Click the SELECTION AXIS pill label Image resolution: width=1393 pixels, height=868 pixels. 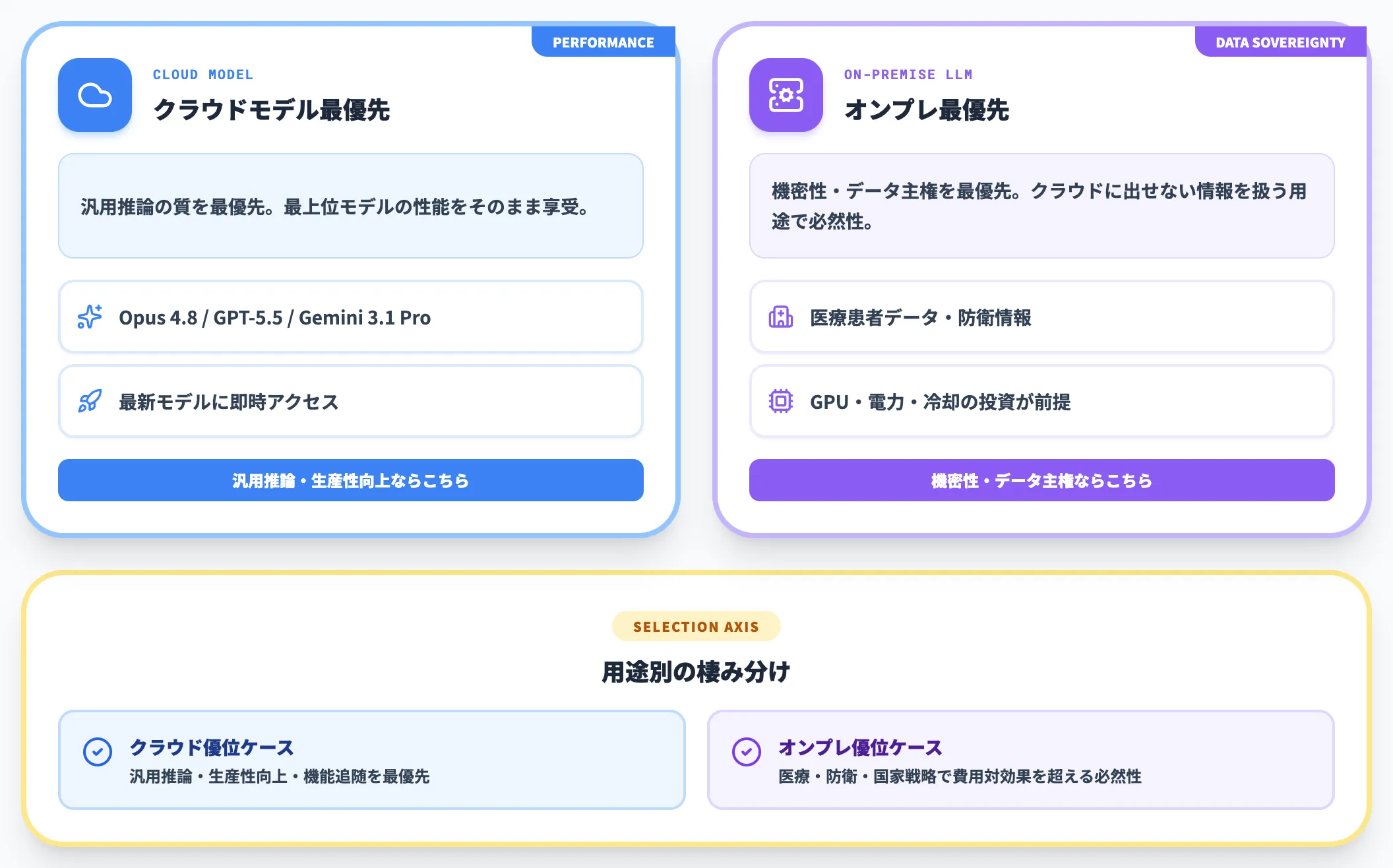pos(696,627)
